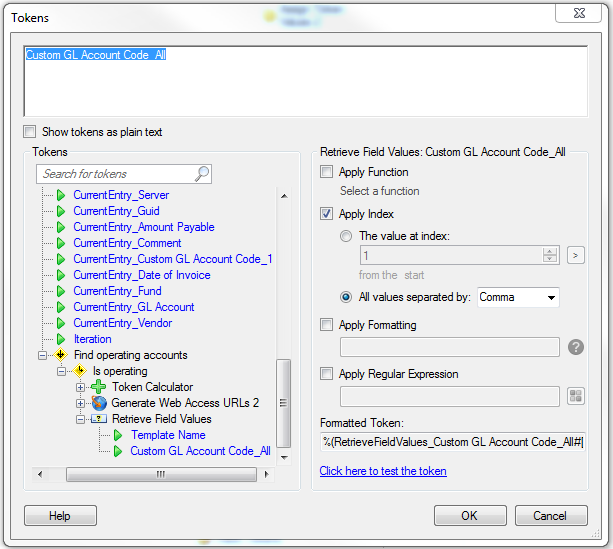
Task: Select the Iteration token
Action: click(93, 339)
